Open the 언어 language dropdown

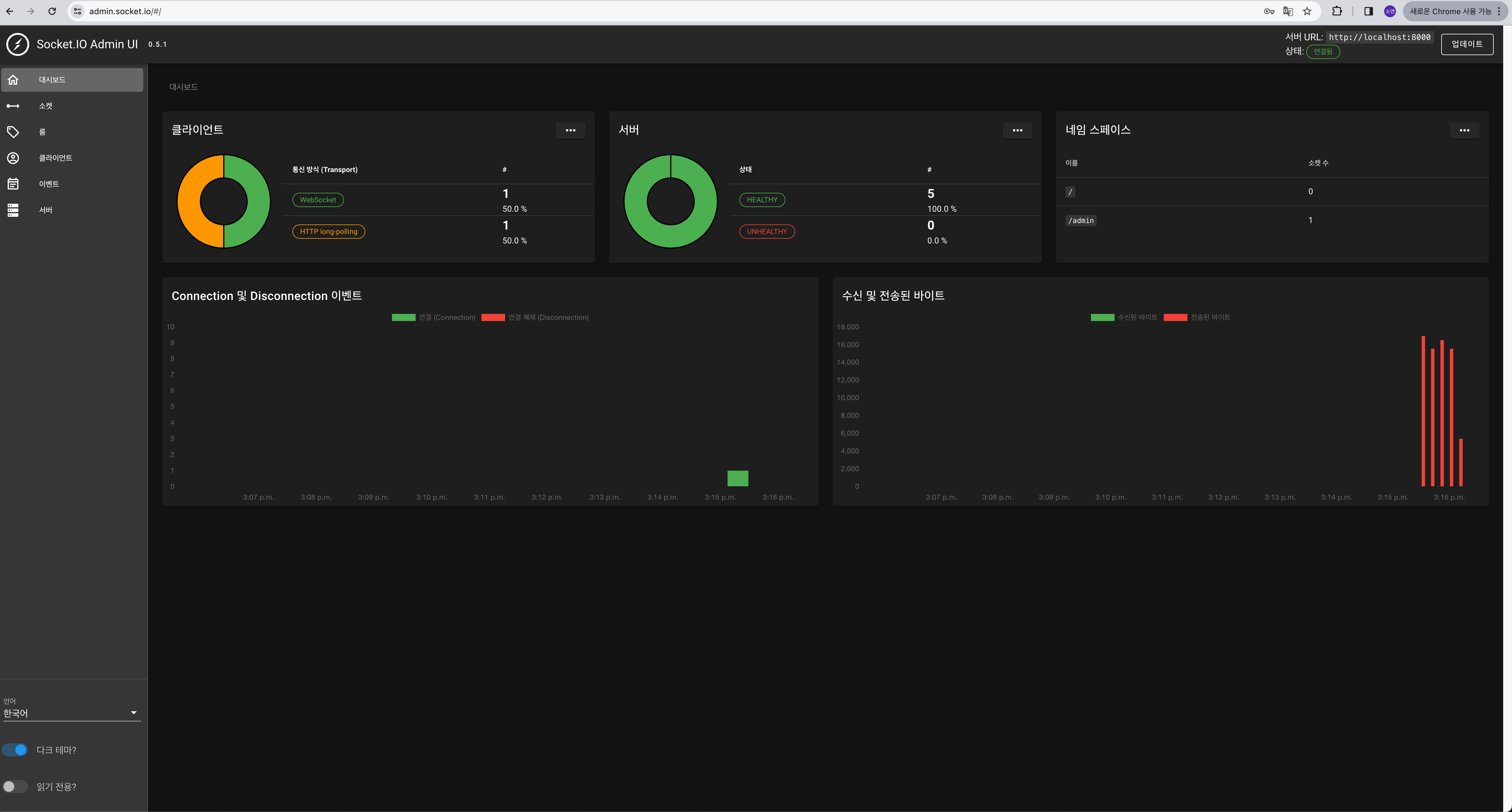point(71,713)
